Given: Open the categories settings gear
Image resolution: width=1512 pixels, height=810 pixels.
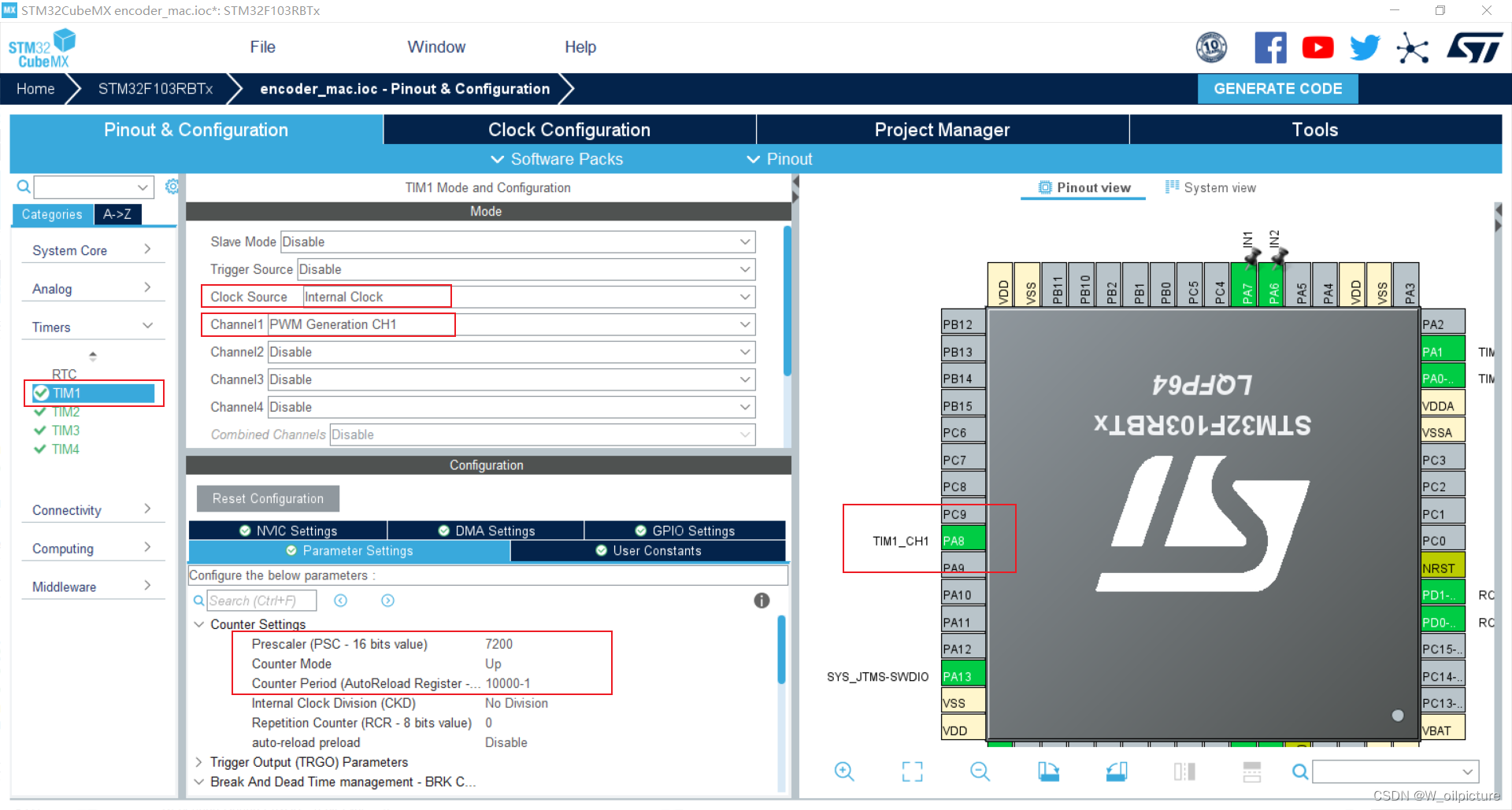Looking at the screenshot, I should pyautogui.click(x=172, y=187).
